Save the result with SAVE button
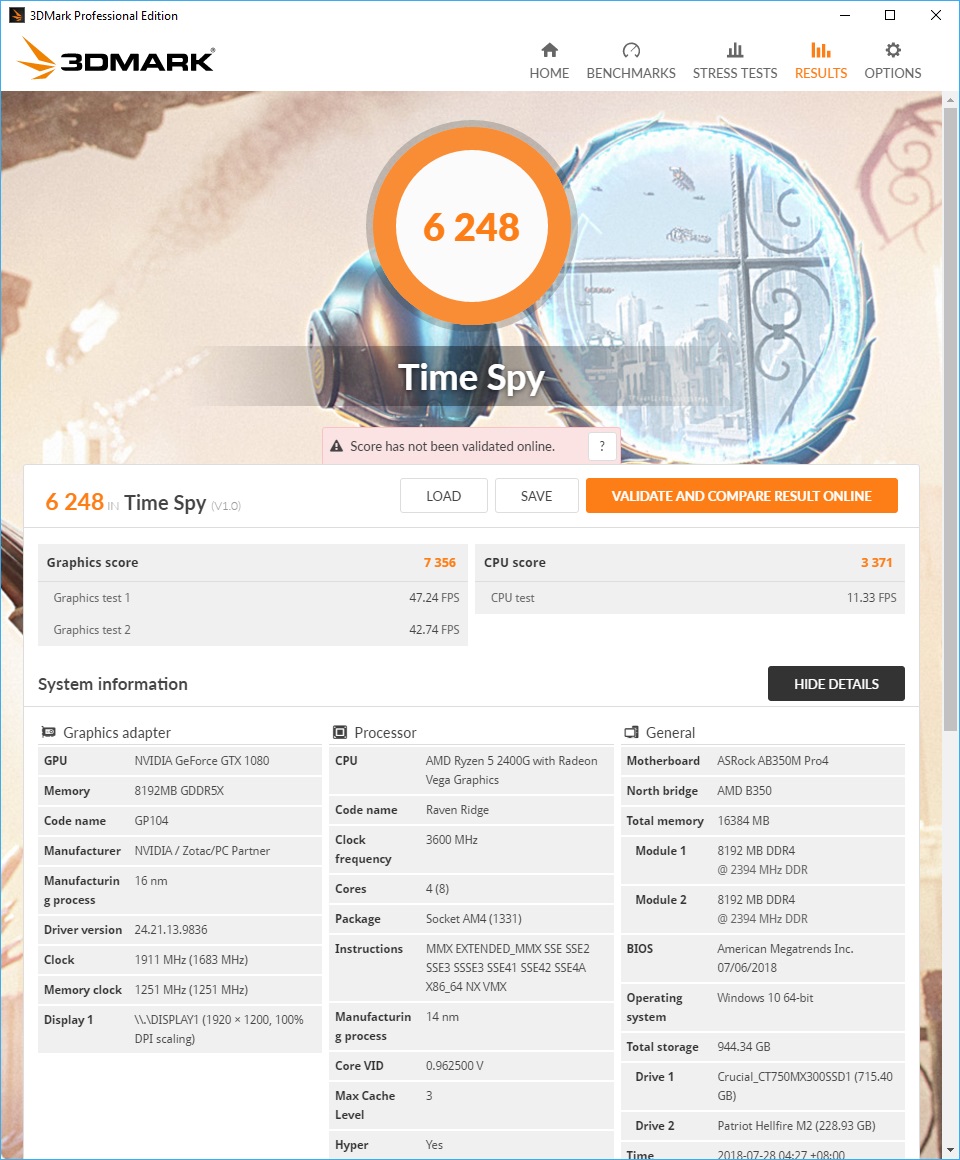 [536, 496]
